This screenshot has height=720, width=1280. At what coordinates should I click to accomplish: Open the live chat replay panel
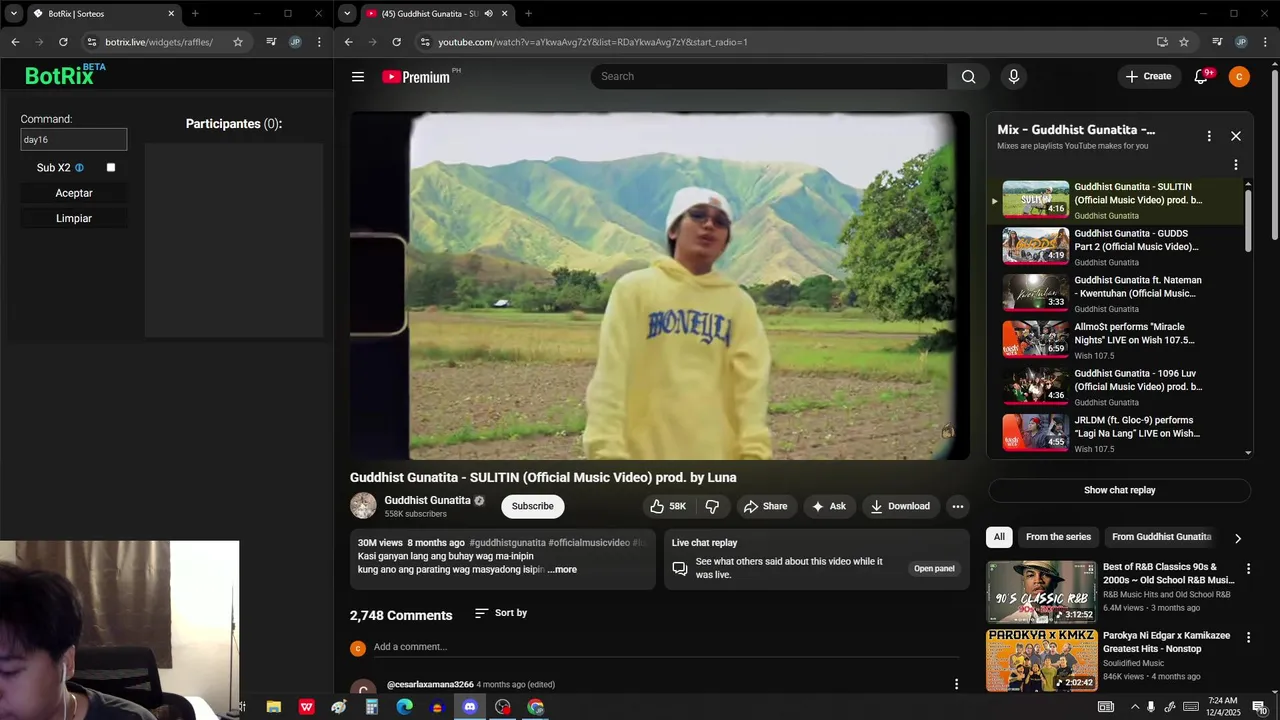coord(934,569)
